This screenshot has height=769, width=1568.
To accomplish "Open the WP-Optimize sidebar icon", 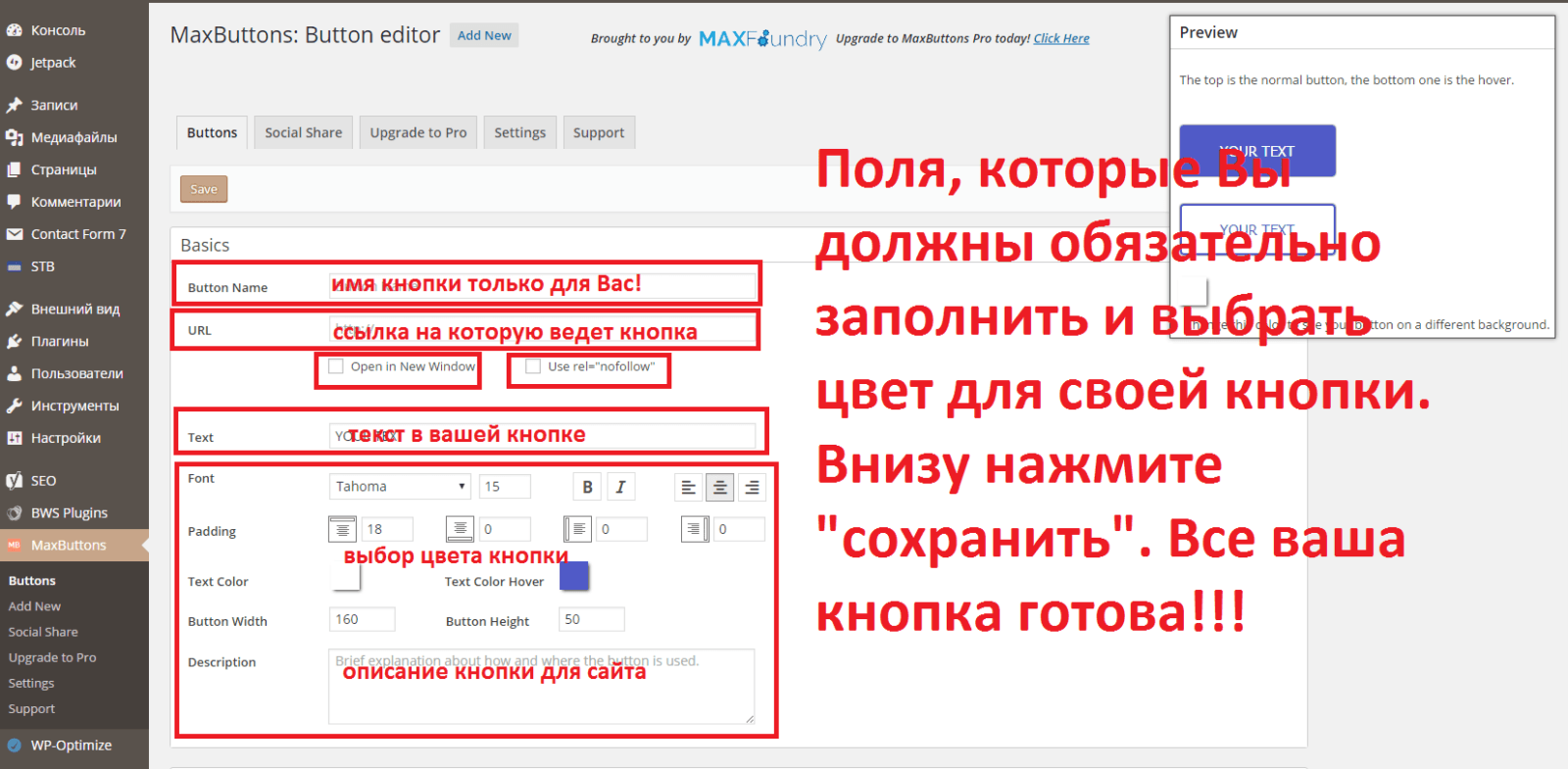I will (x=14, y=745).
